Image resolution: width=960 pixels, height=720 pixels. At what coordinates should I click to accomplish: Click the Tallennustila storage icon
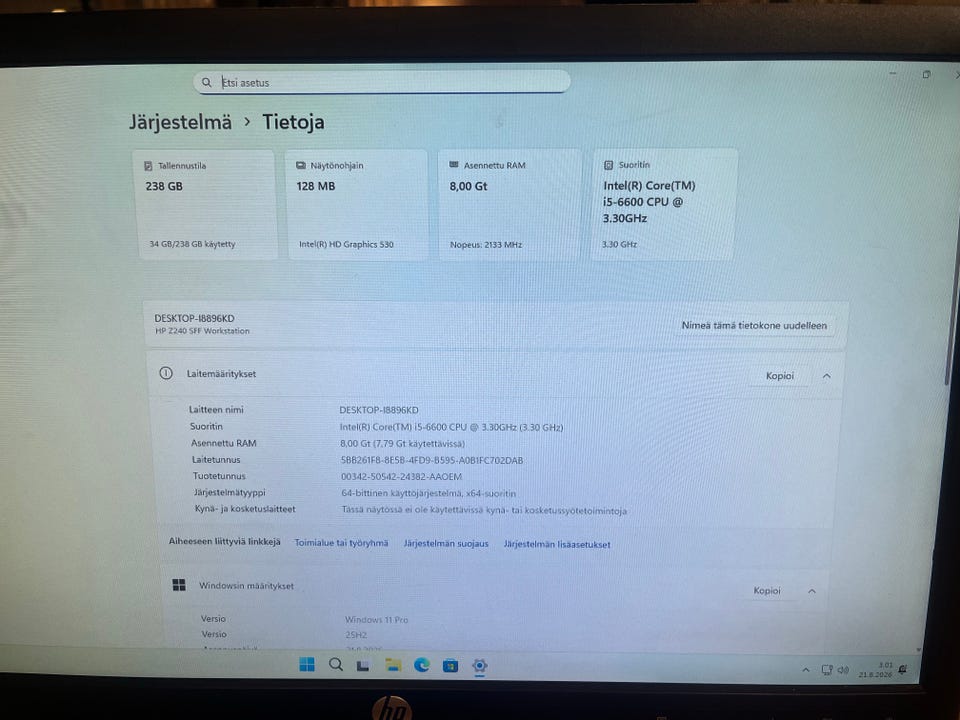[x=148, y=166]
